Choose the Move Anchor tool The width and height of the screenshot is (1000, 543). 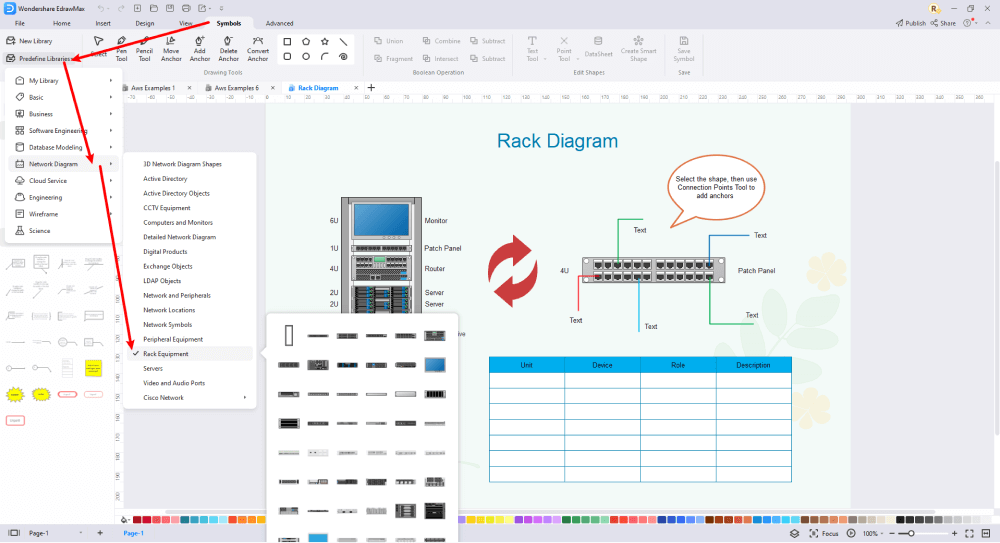tap(171, 48)
